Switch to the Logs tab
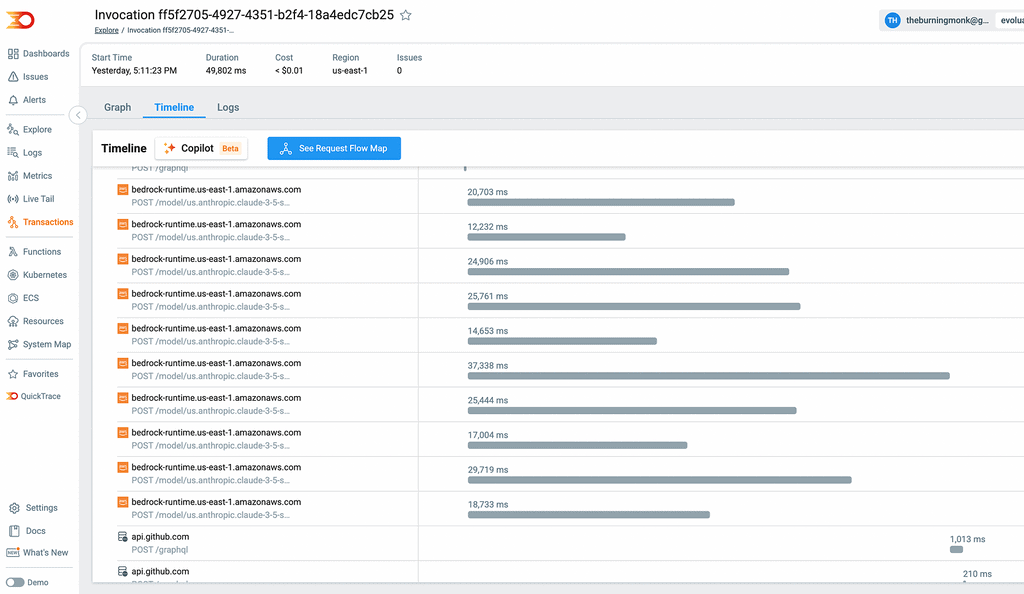Image resolution: width=1024 pixels, height=594 pixels. coord(228,107)
